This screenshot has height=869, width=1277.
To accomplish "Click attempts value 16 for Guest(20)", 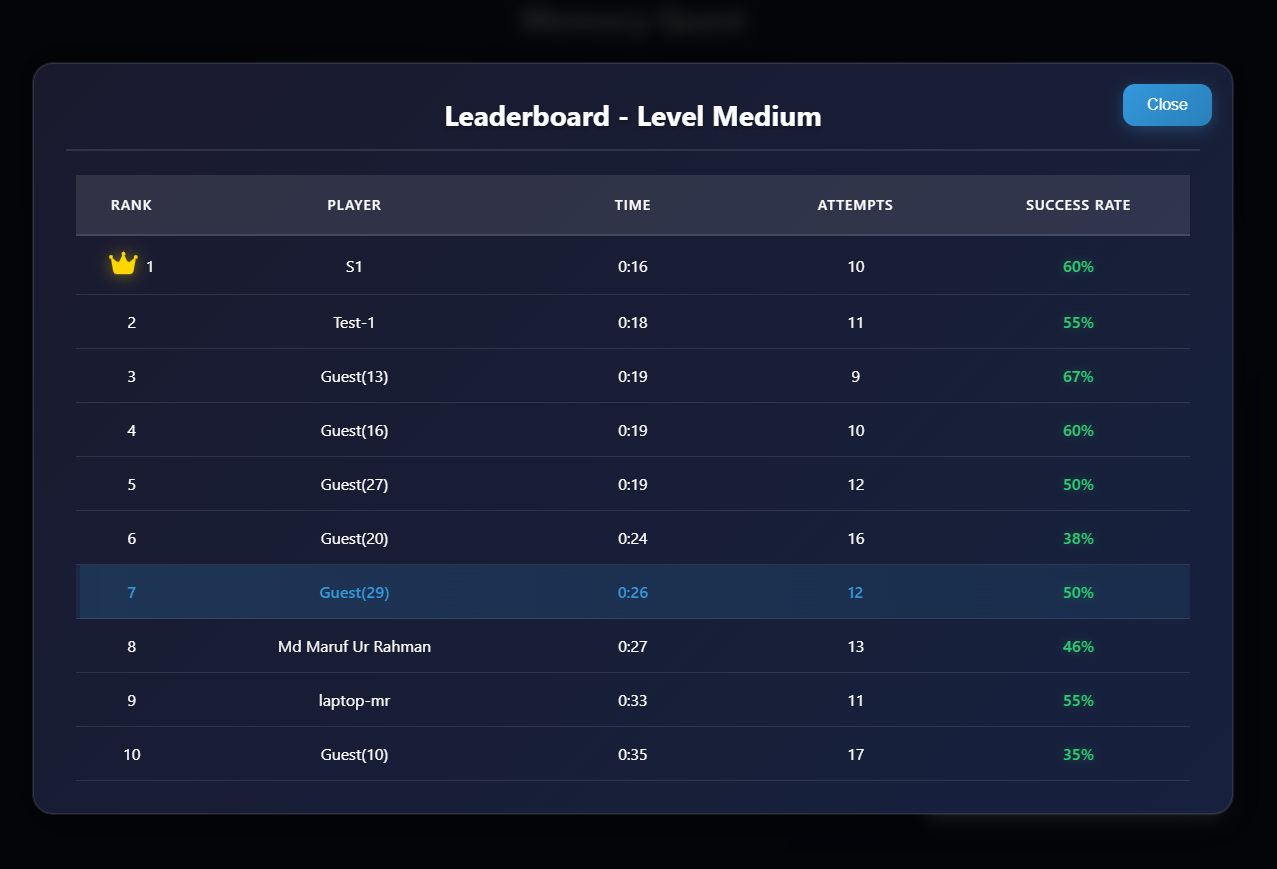I will (855, 539).
